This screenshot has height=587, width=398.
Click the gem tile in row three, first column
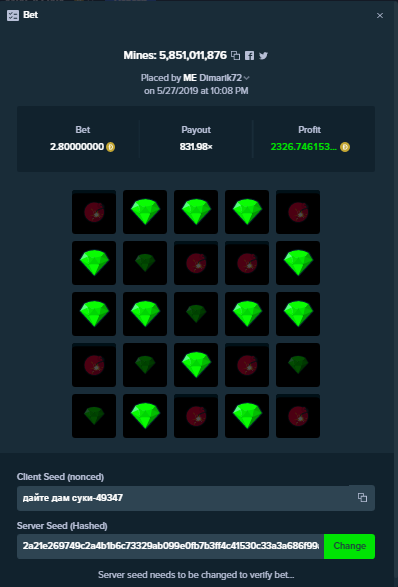coord(94,314)
